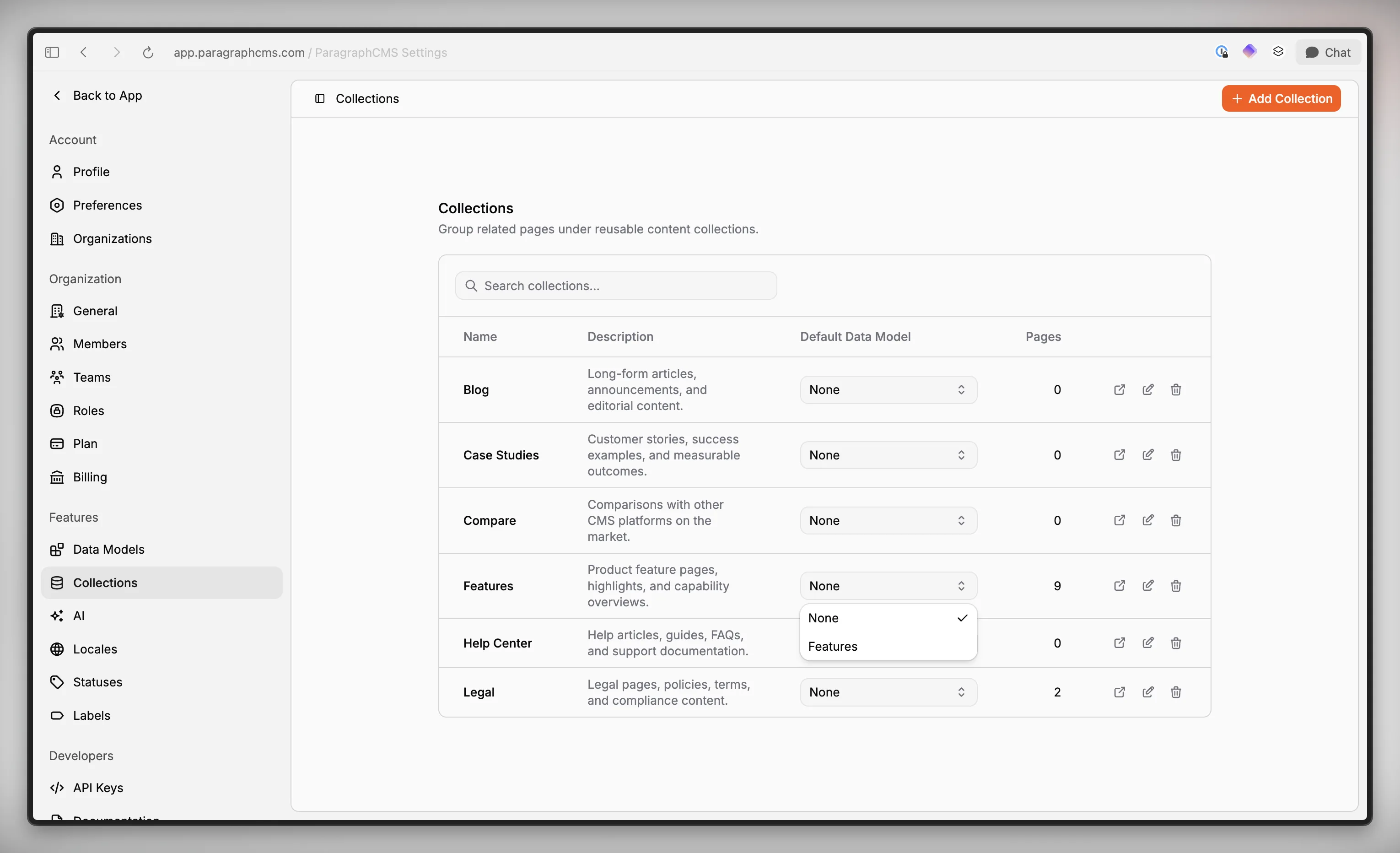Open Statuses settings
1400x853 pixels.
[162, 682]
